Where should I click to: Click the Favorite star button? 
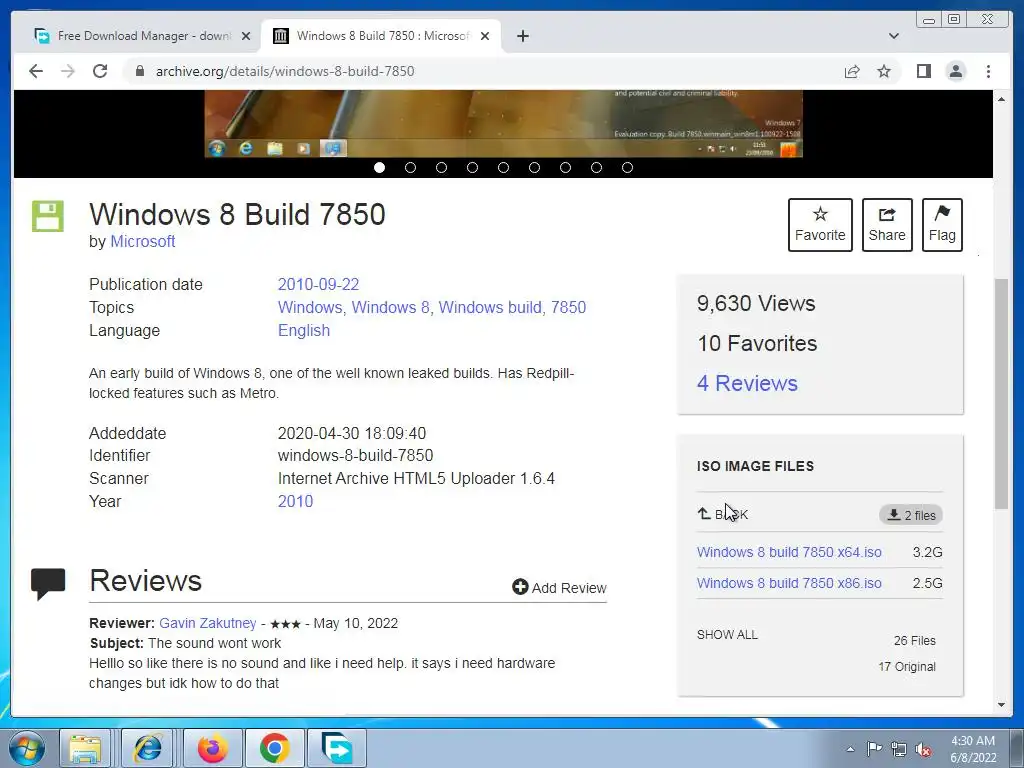(820, 225)
